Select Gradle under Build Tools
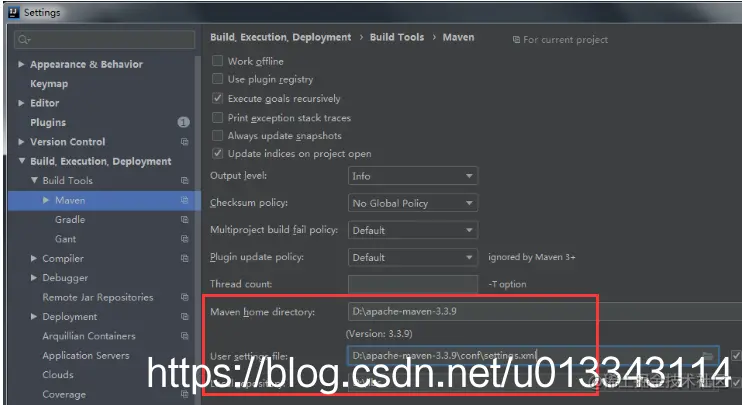The image size is (742, 405). [70, 220]
